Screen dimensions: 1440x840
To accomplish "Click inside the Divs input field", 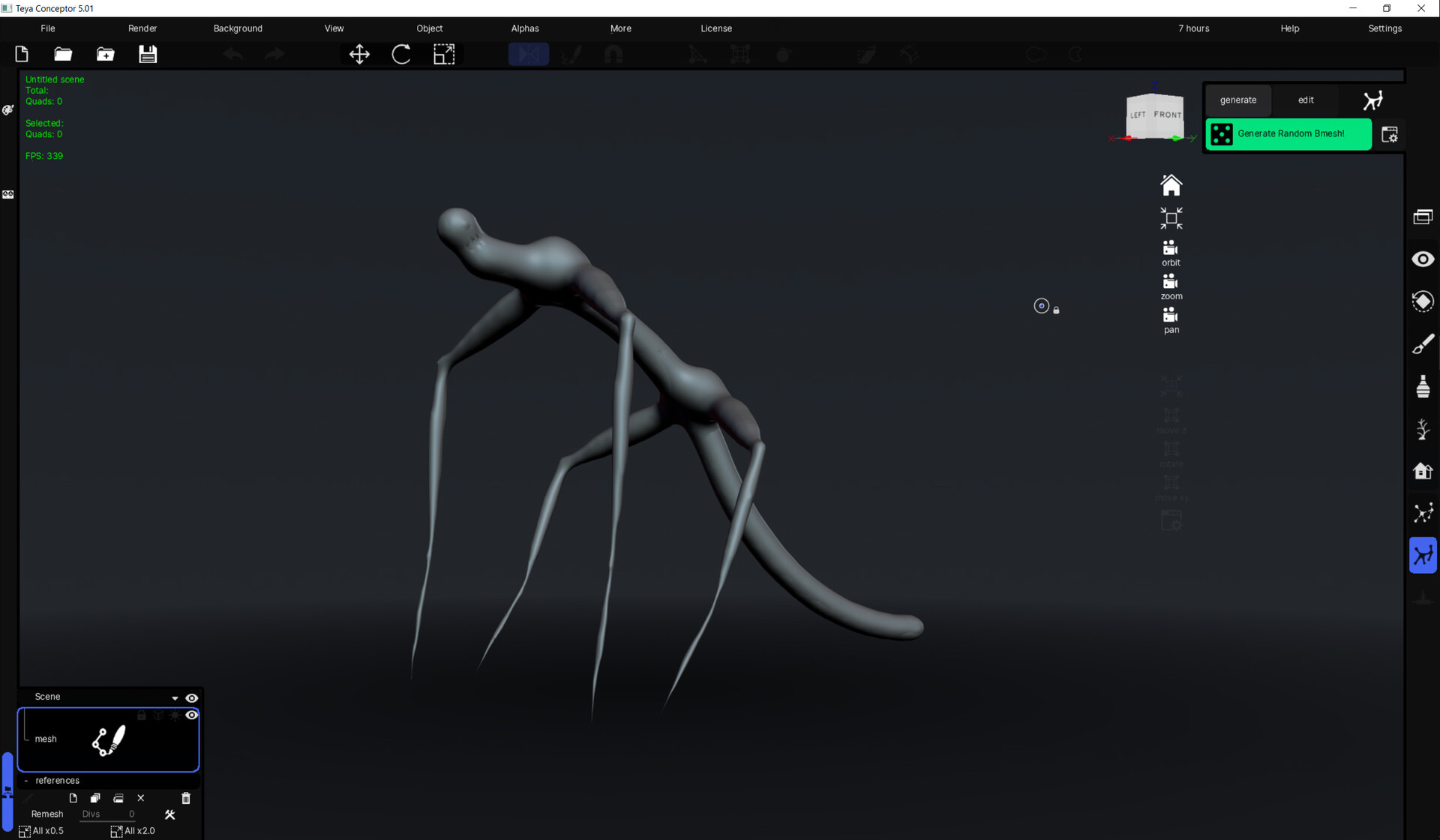I will [109, 814].
